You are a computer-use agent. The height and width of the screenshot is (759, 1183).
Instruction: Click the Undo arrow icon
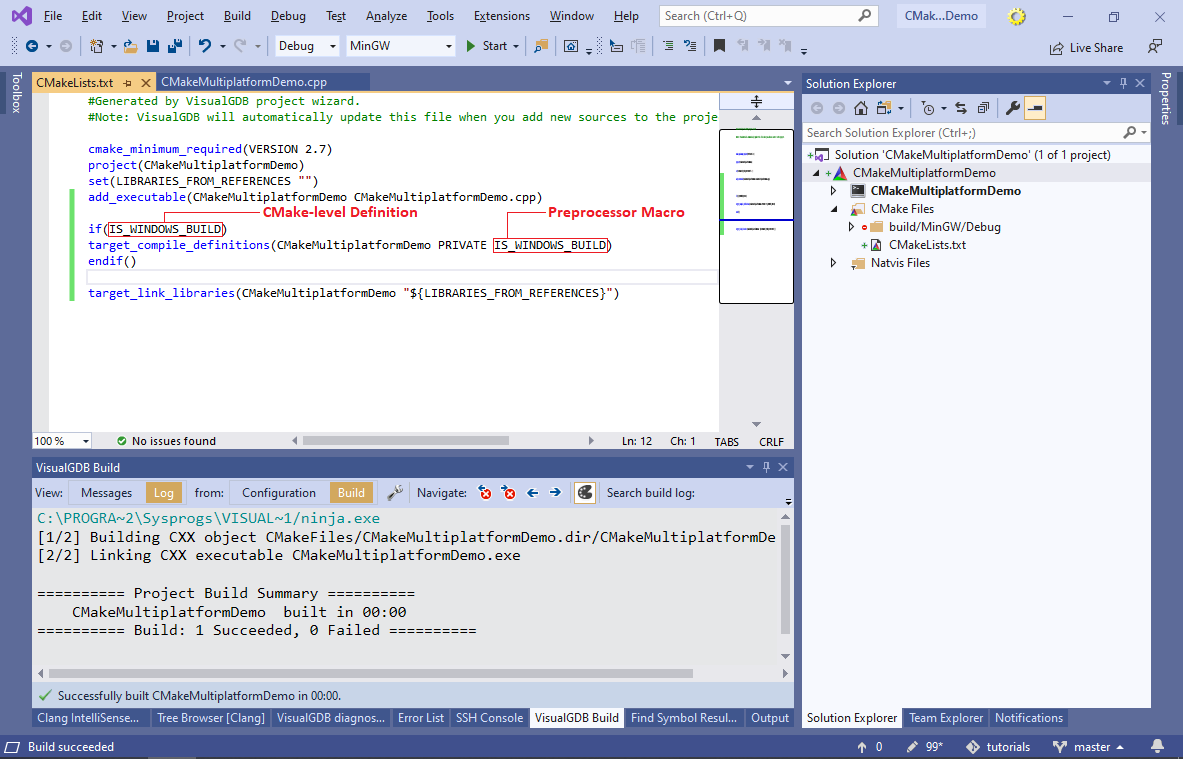[205, 46]
